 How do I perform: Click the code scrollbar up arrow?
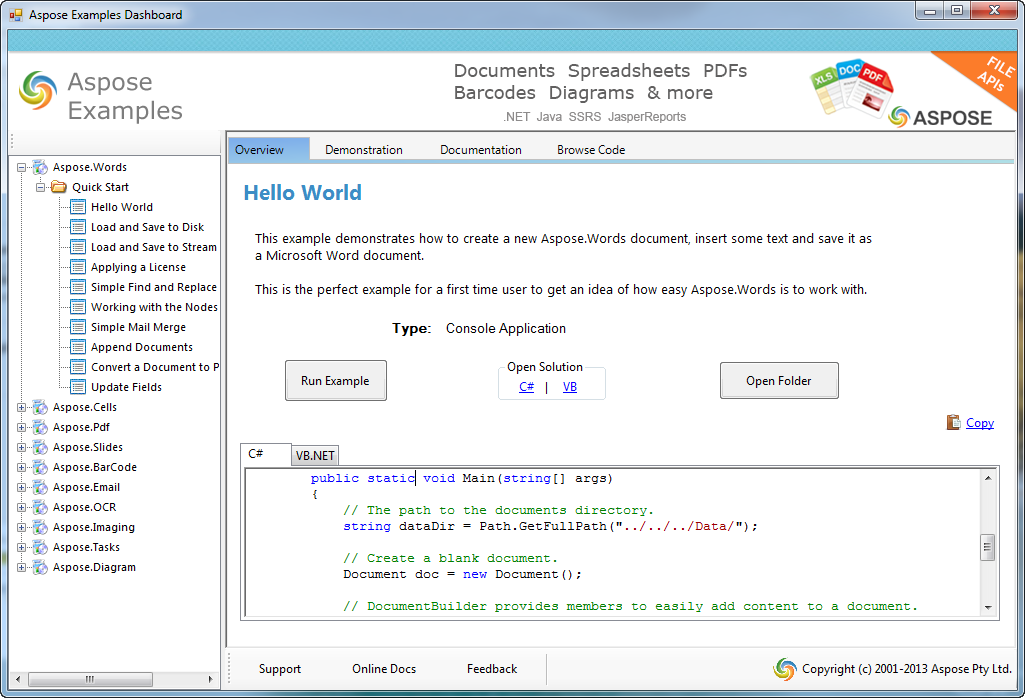click(988, 478)
